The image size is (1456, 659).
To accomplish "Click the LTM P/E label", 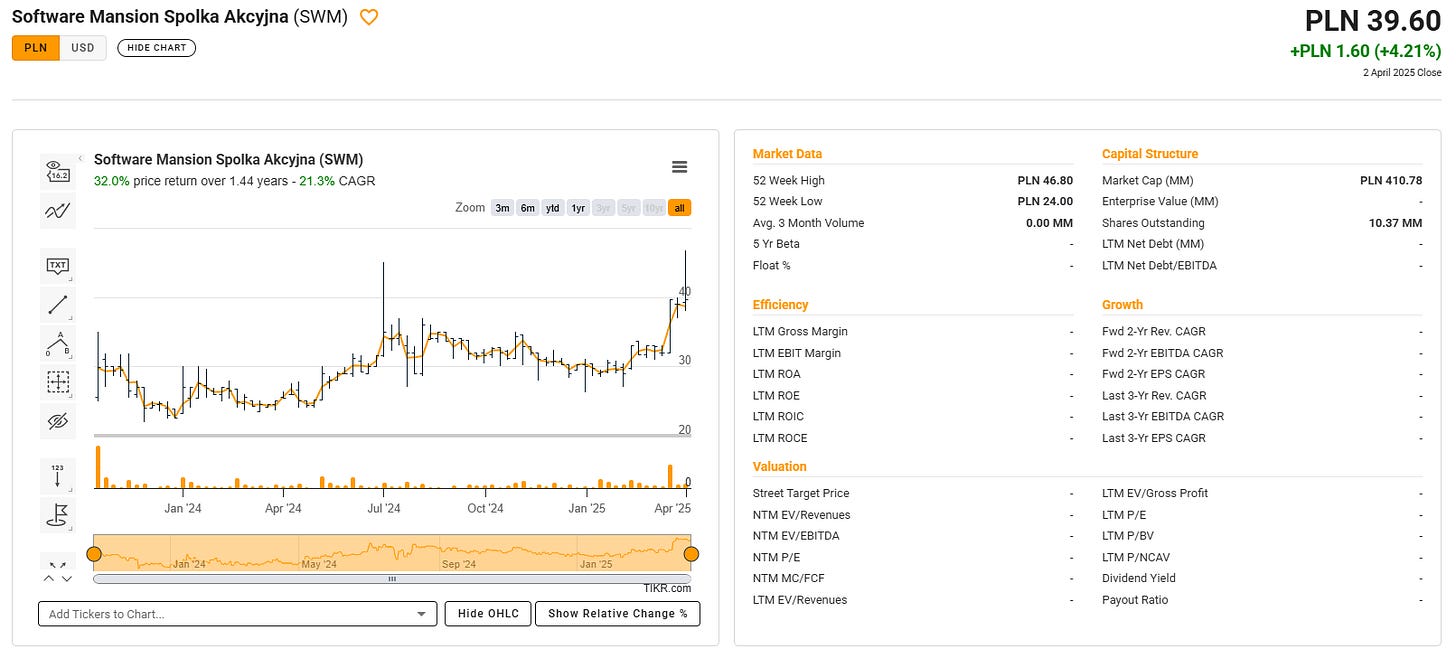I will click(x=1126, y=515).
